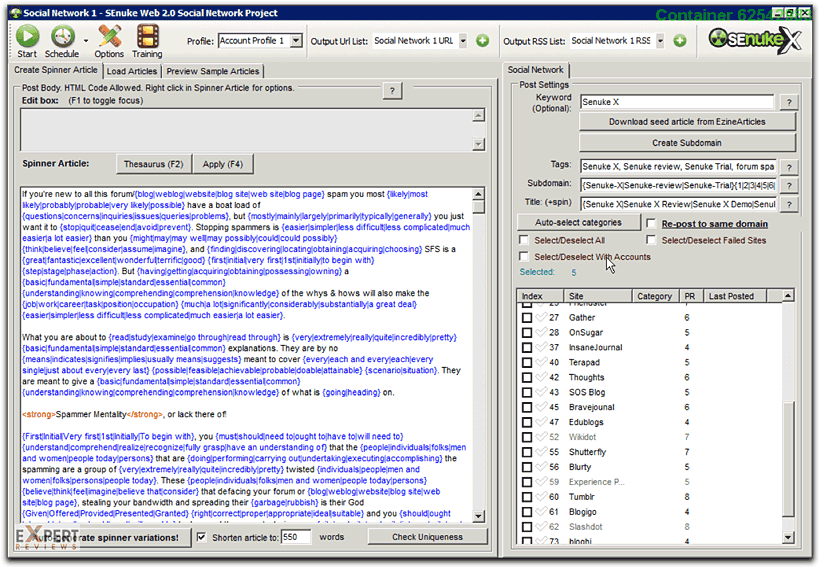Check the Terapad site checkbox
Screen dimensions: 820x568
click(527, 362)
